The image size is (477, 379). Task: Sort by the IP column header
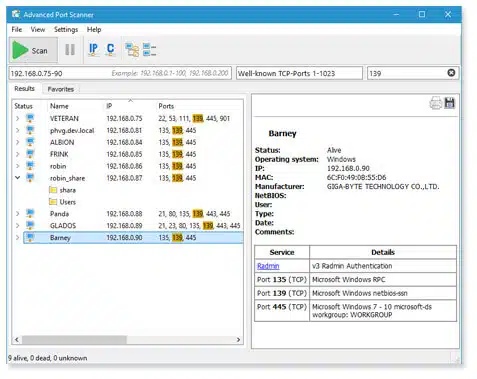coord(109,106)
